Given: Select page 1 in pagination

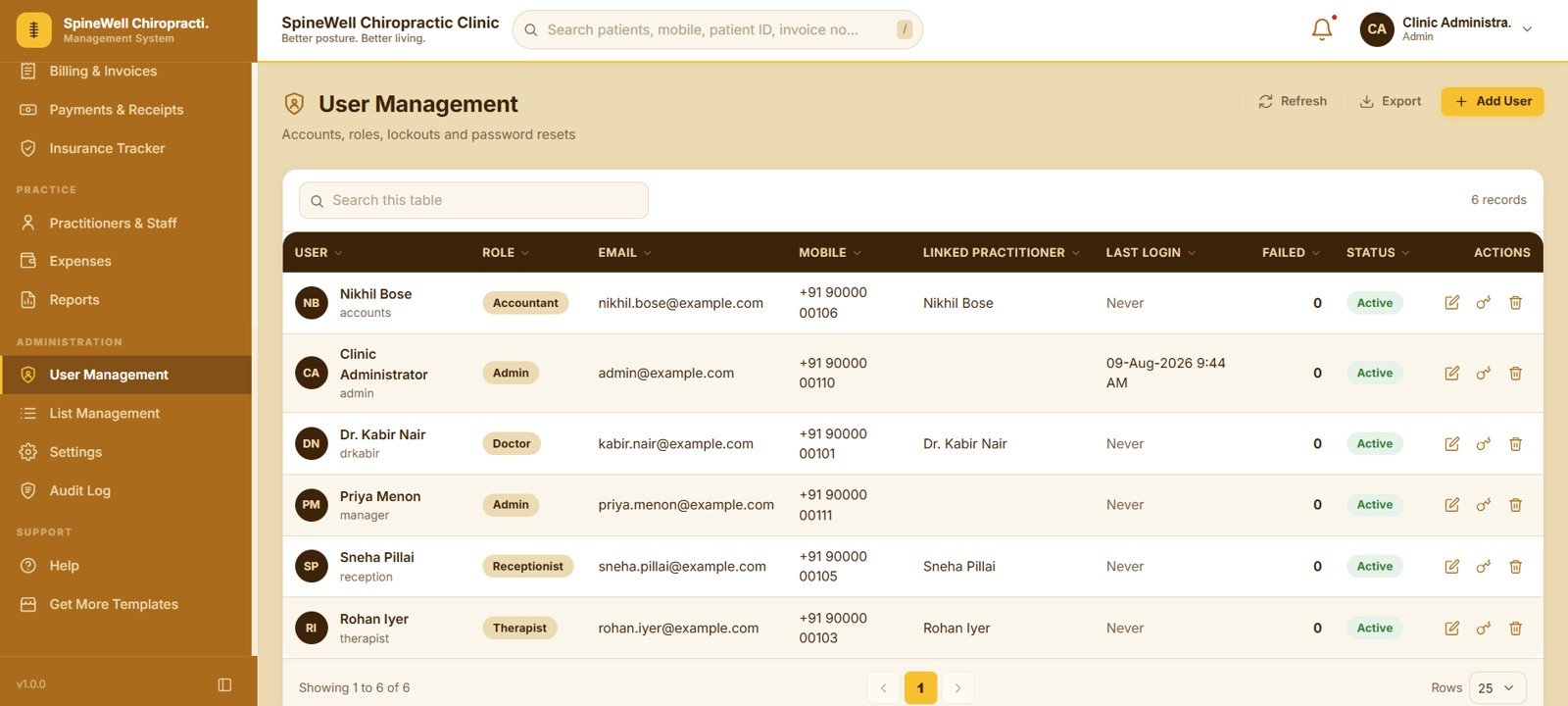Looking at the screenshot, I should click(920, 688).
